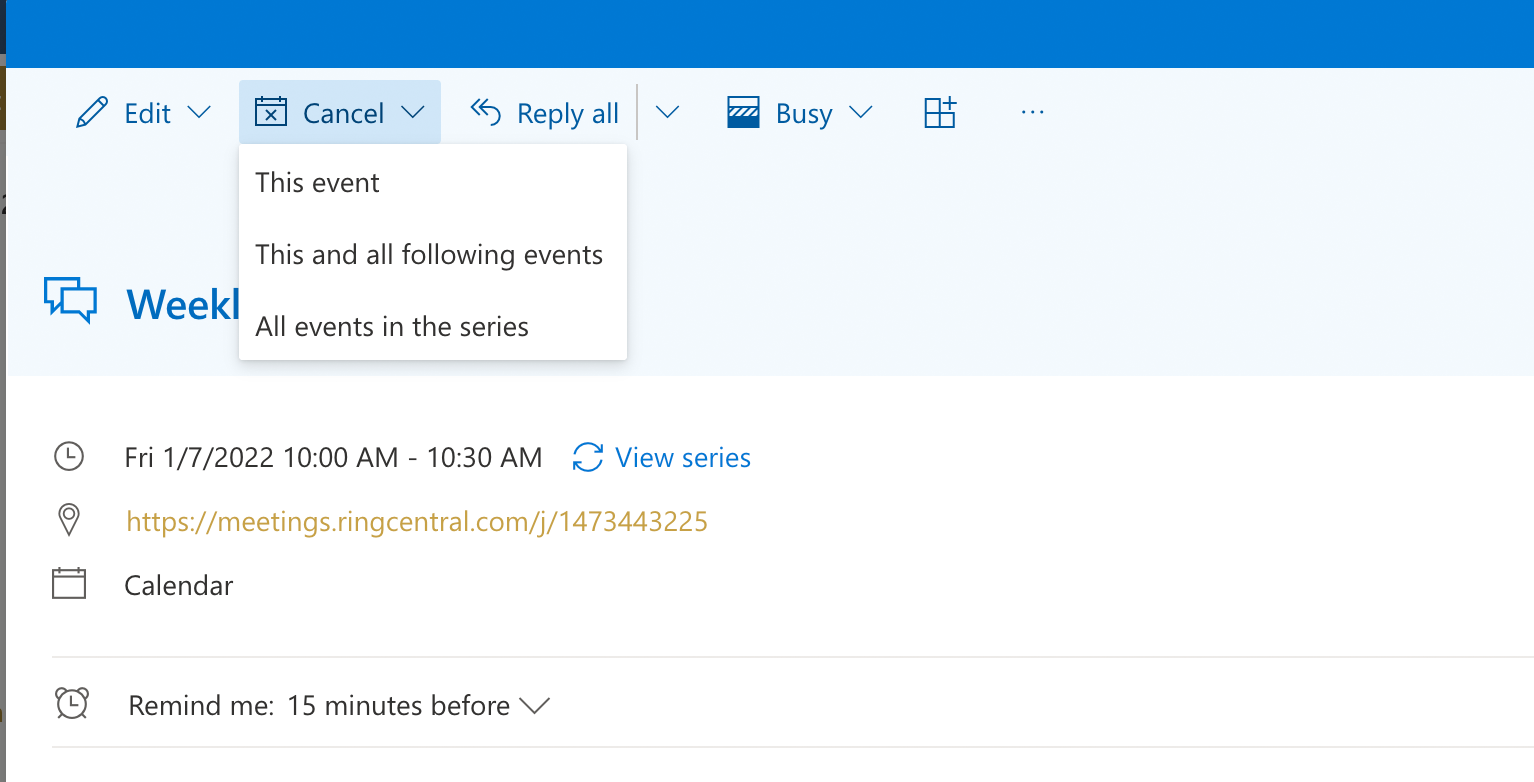Click the reminder alarm clock icon
Viewport: 1534px width, 782px height.
coord(72,704)
